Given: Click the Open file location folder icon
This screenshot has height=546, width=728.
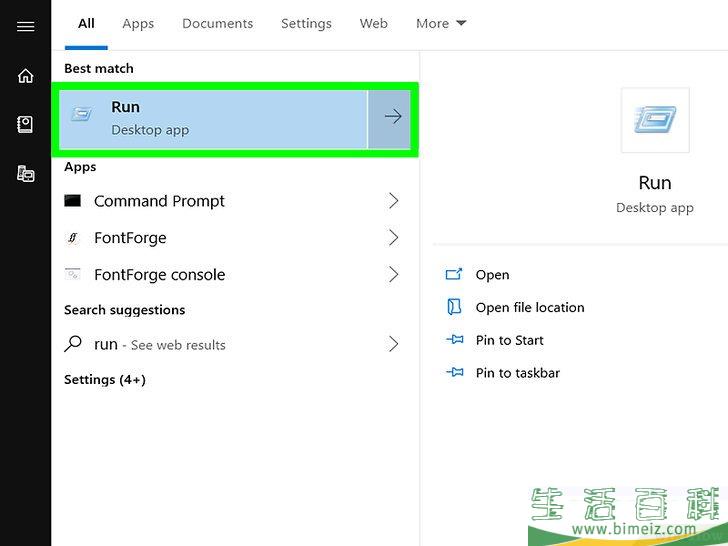Looking at the screenshot, I should point(454,307).
